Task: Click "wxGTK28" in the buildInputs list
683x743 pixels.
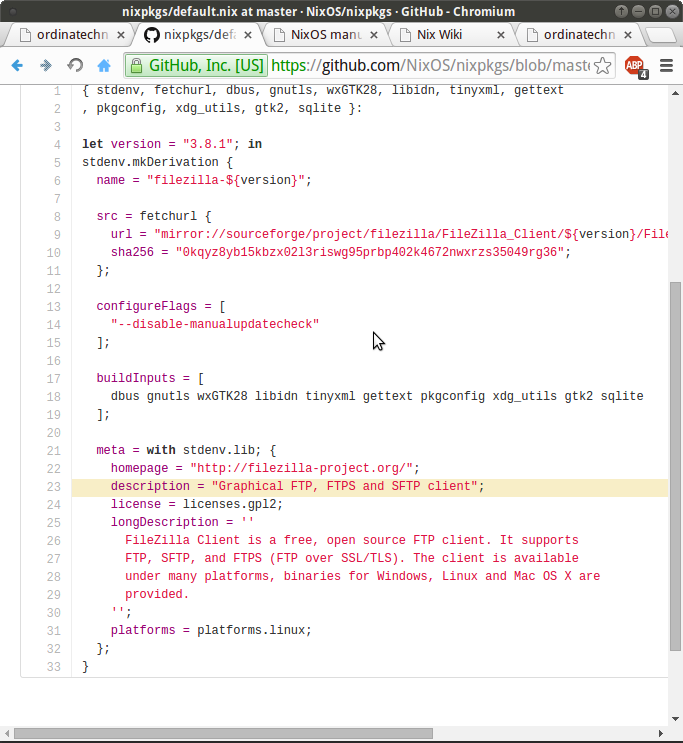Action: tap(222, 396)
